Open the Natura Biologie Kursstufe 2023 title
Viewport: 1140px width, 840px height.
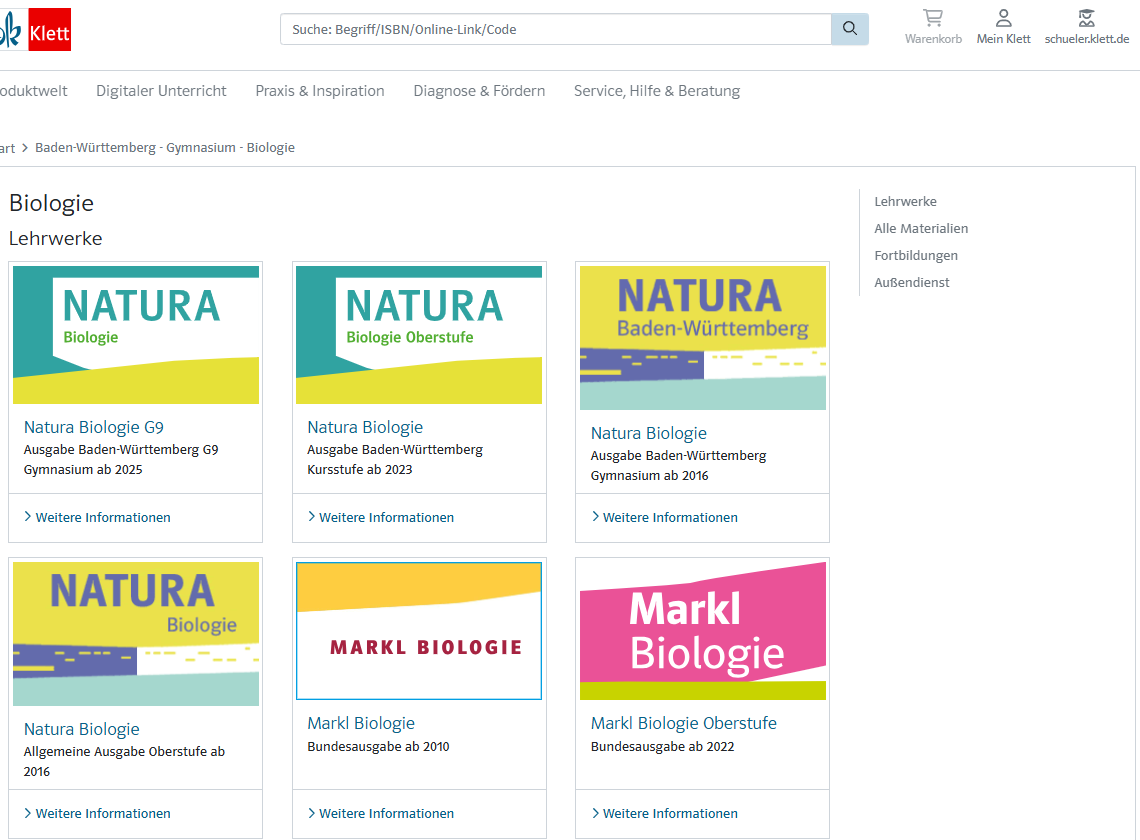pos(365,427)
